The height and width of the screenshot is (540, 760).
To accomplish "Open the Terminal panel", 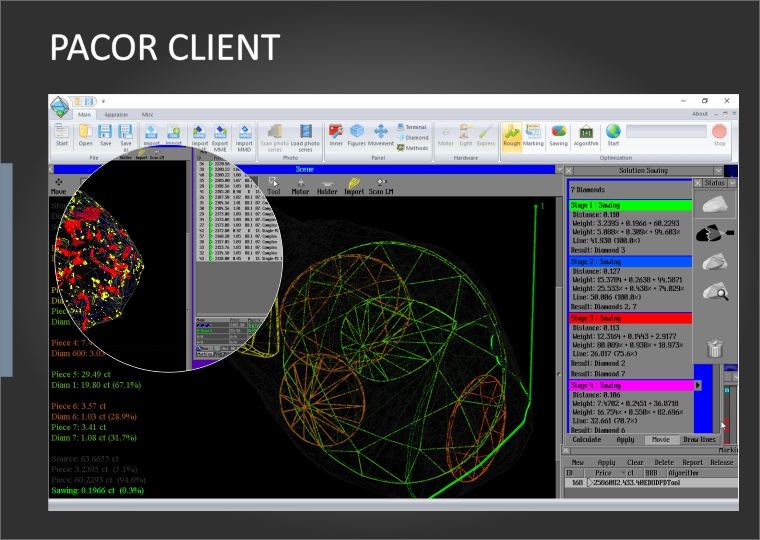I will coord(412,127).
